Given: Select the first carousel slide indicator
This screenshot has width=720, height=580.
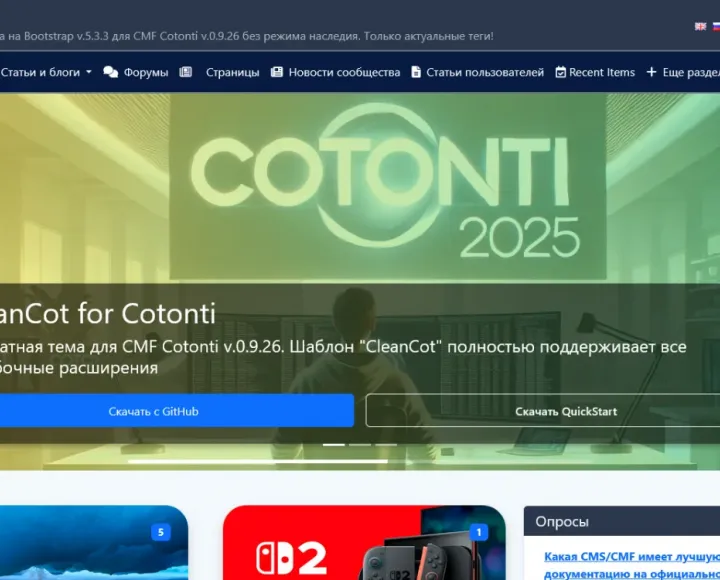Looking at the screenshot, I should [334, 445].
